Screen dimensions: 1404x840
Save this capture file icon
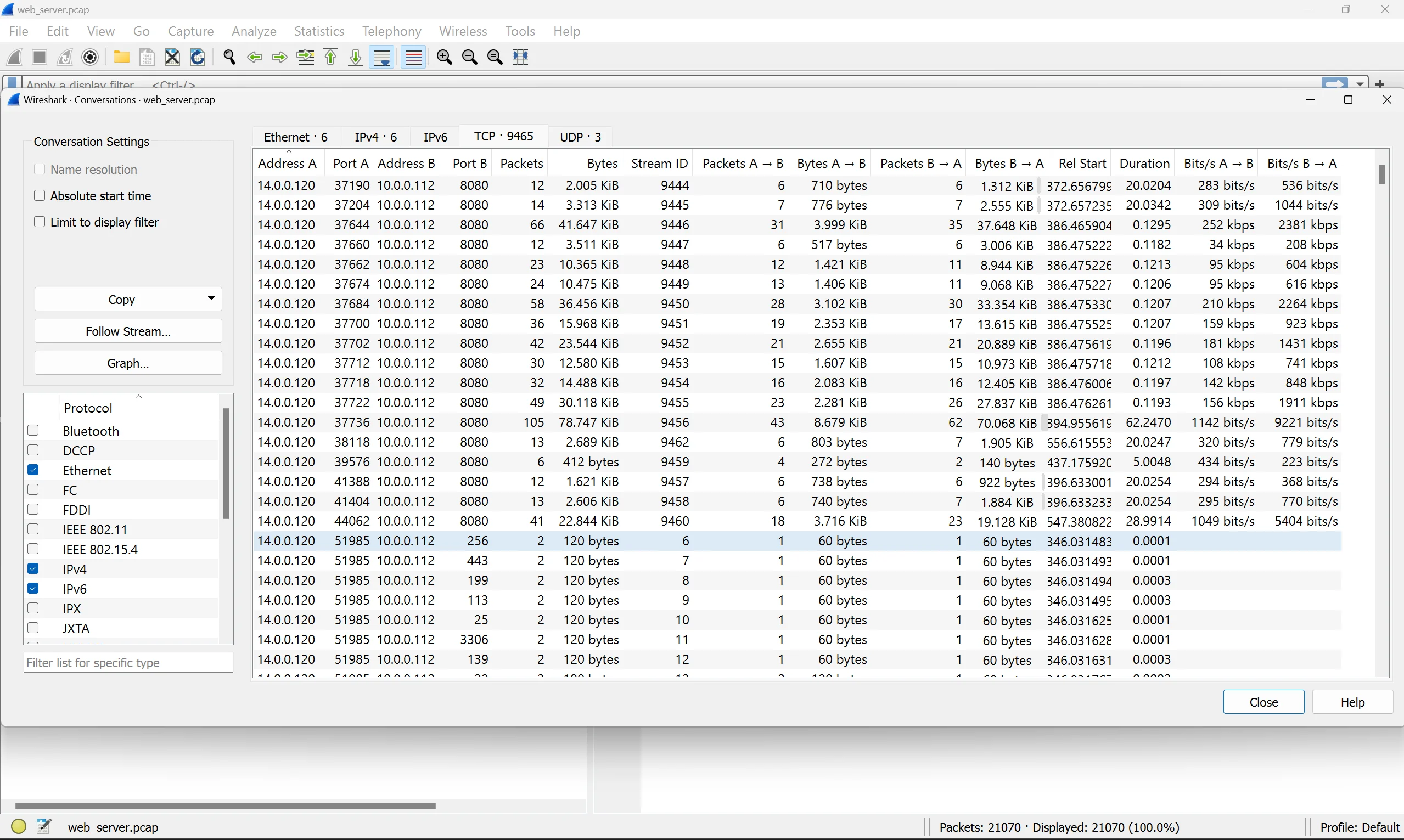point(147,57)
